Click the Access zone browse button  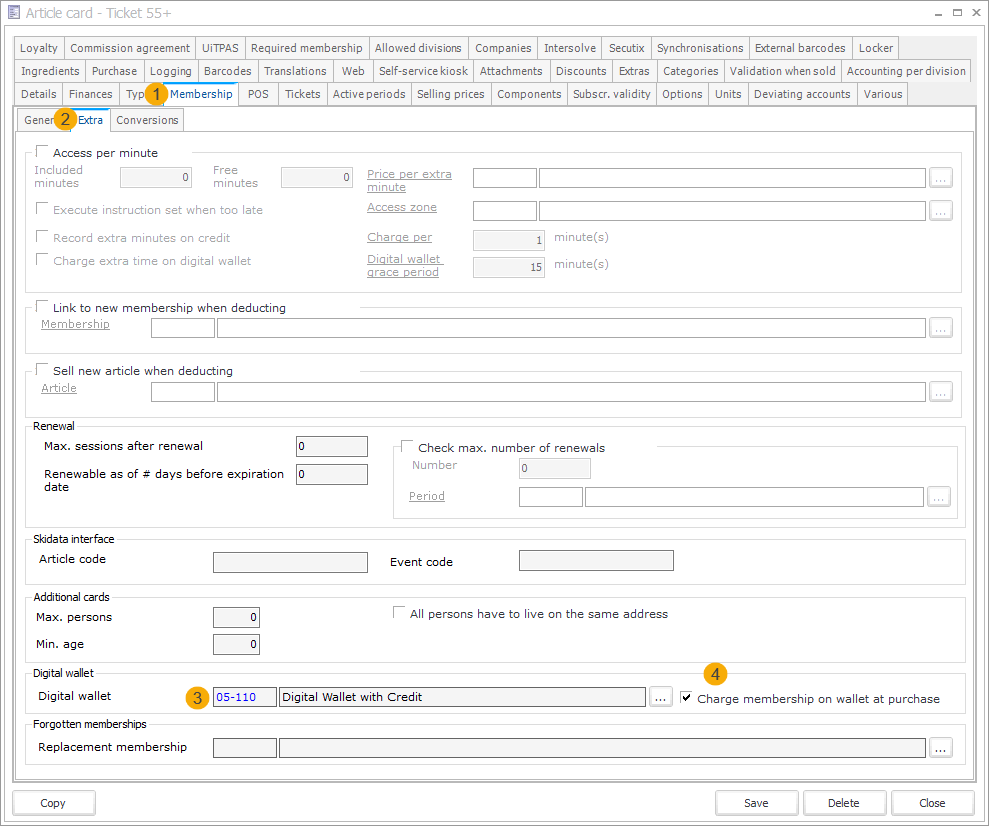pyautogui.click(x=940, y=211)
